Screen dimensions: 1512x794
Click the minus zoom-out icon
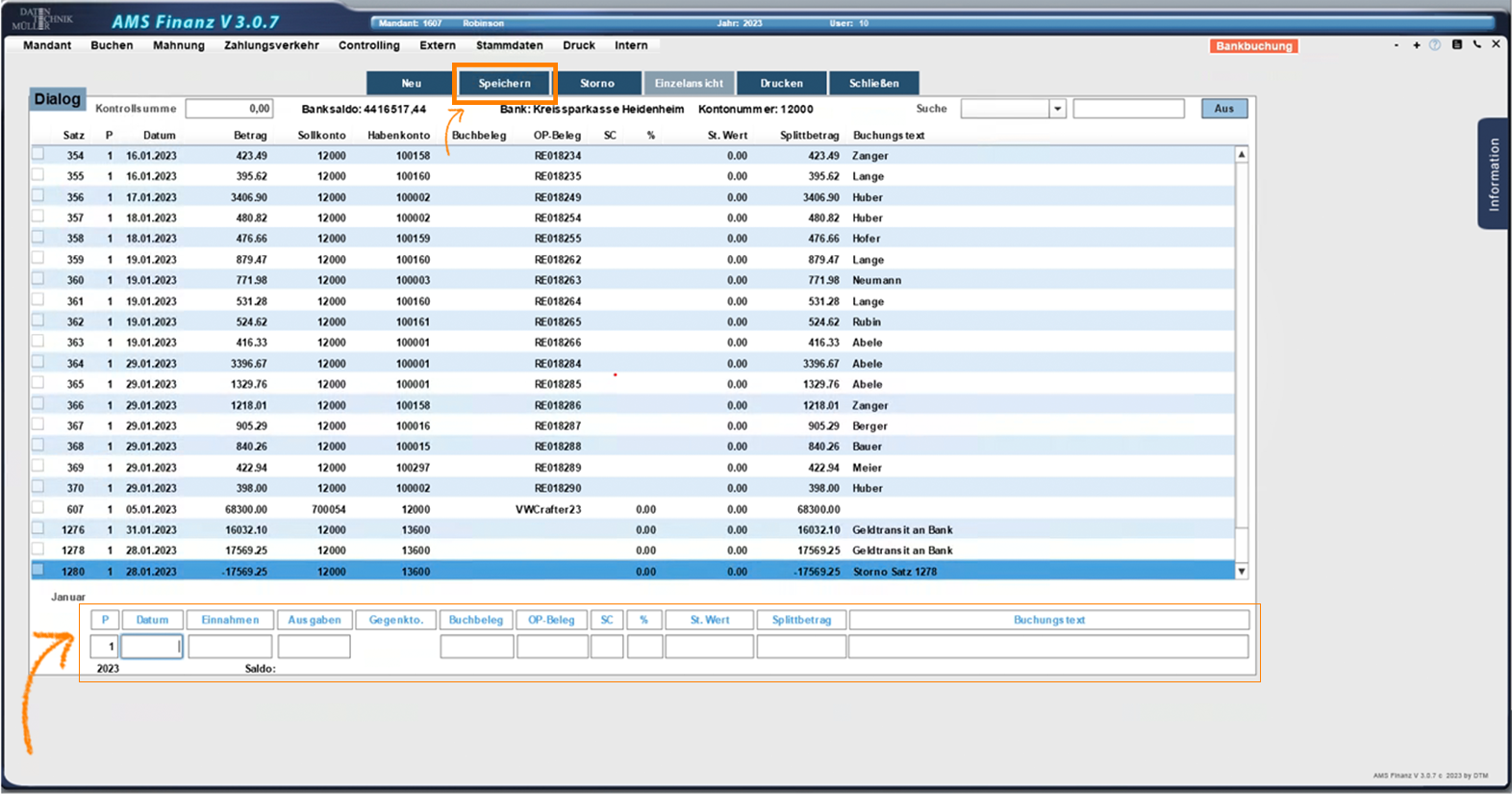click(x=1397, y=45)
